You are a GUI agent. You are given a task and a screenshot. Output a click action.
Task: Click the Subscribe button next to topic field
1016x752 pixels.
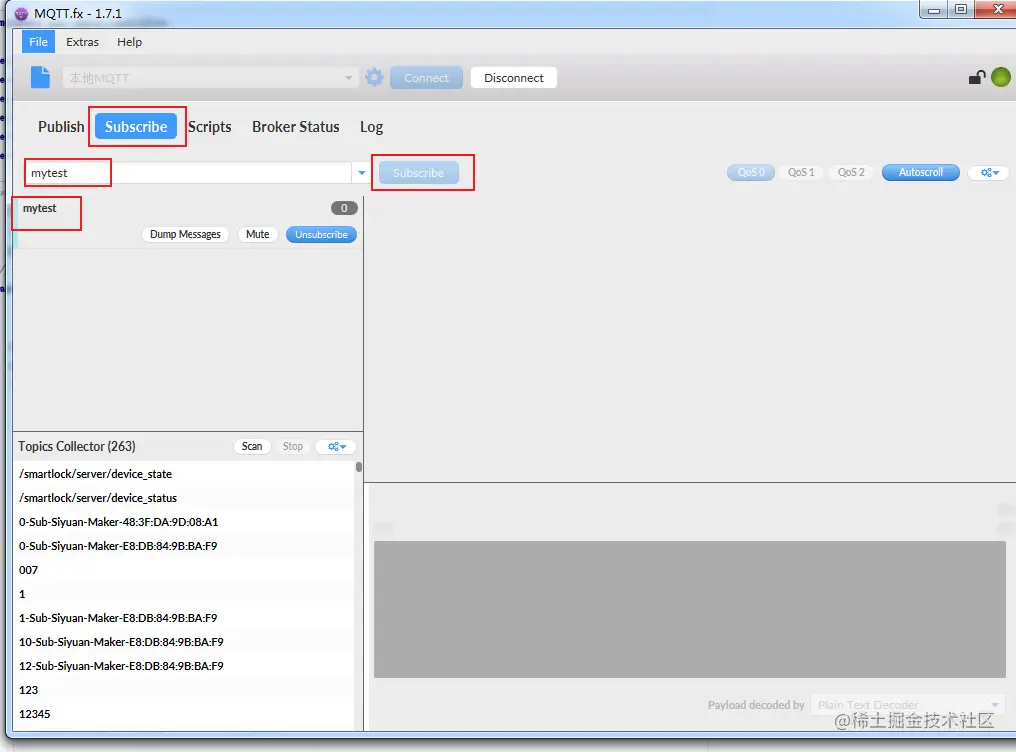(x=419, y=173)
